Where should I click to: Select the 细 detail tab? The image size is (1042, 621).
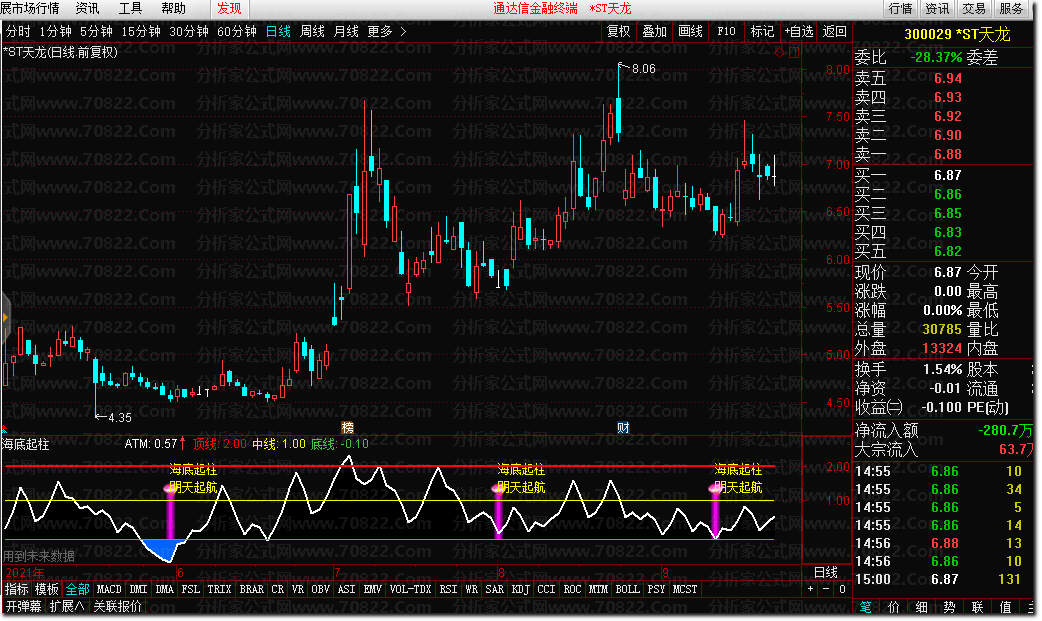922,607
